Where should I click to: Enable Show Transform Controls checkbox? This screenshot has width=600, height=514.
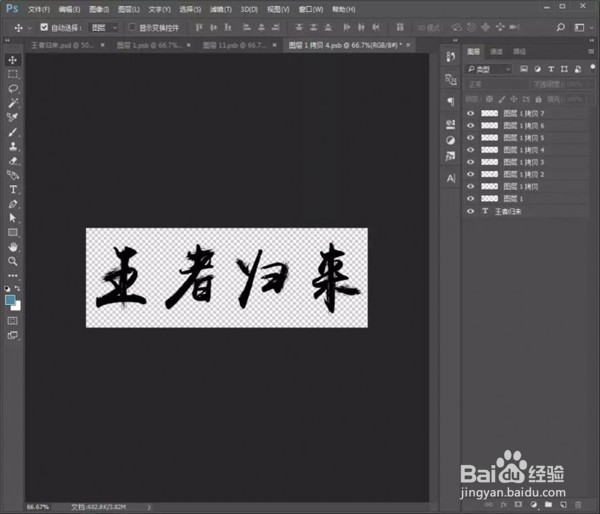pos(132,27)
